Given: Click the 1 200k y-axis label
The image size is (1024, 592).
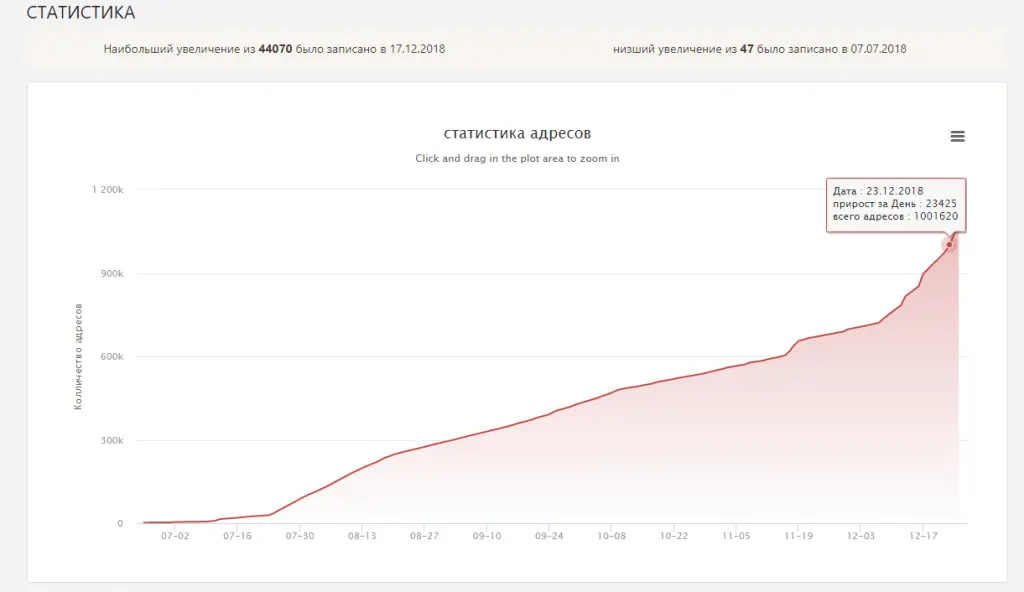Looking at the screenshot, I should [107, 189].
